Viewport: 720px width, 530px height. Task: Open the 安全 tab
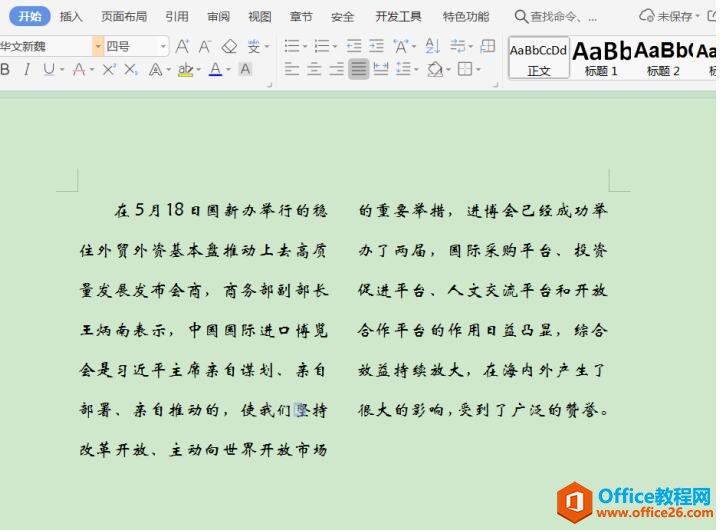(343, 17)
